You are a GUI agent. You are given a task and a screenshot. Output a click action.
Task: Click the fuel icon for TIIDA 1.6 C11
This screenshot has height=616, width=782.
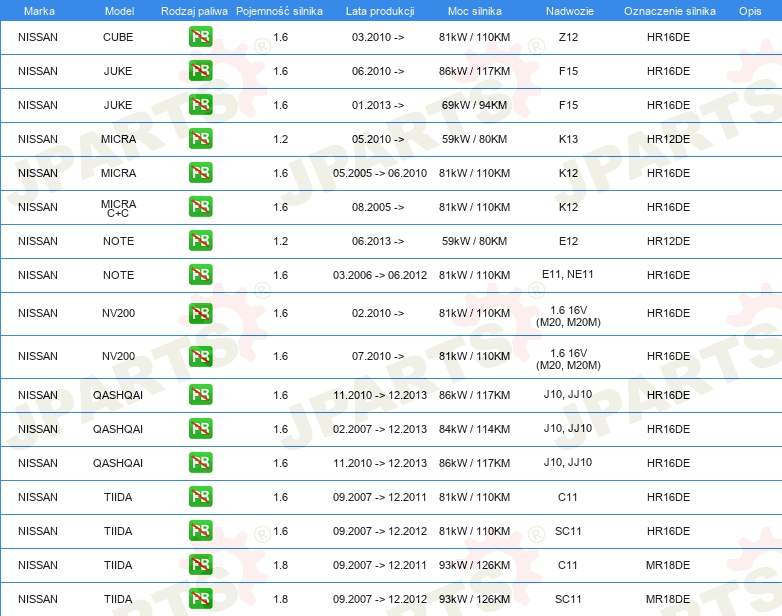coord(200,497)
